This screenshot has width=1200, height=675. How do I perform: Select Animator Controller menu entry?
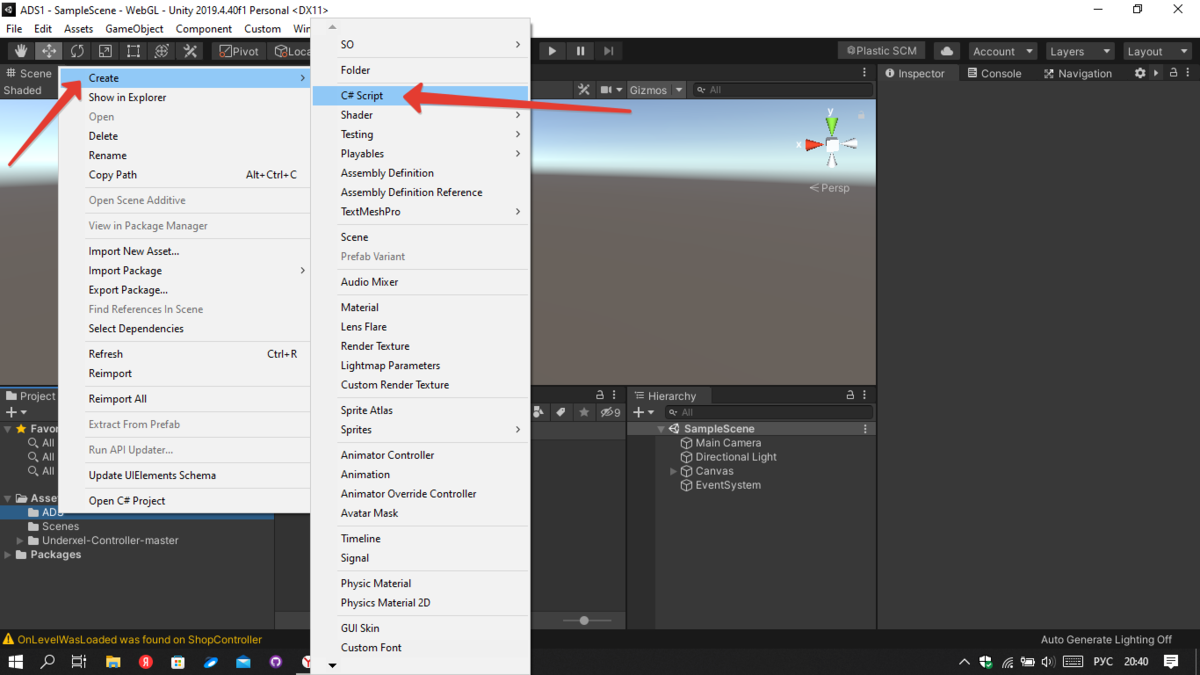[x=420, y=455]
